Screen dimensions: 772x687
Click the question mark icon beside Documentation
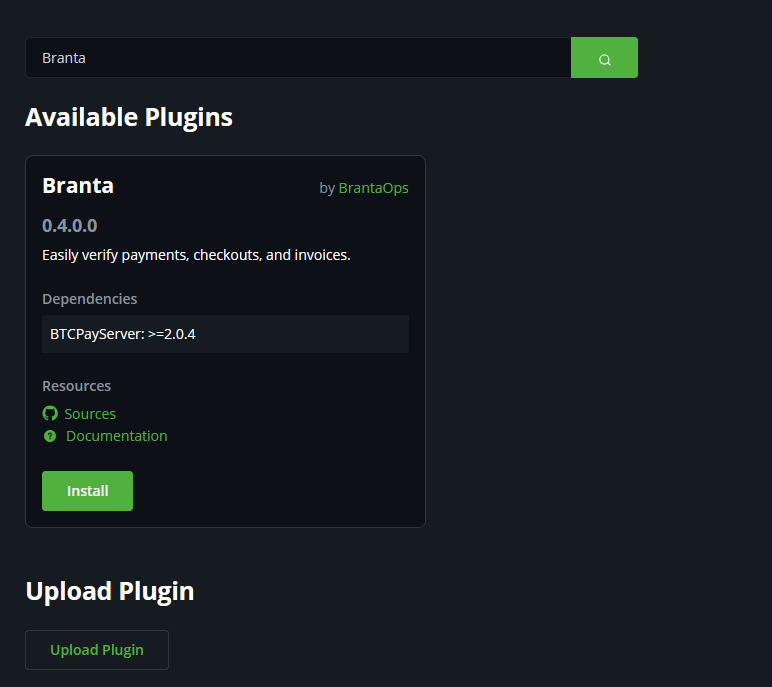point(50,436)
